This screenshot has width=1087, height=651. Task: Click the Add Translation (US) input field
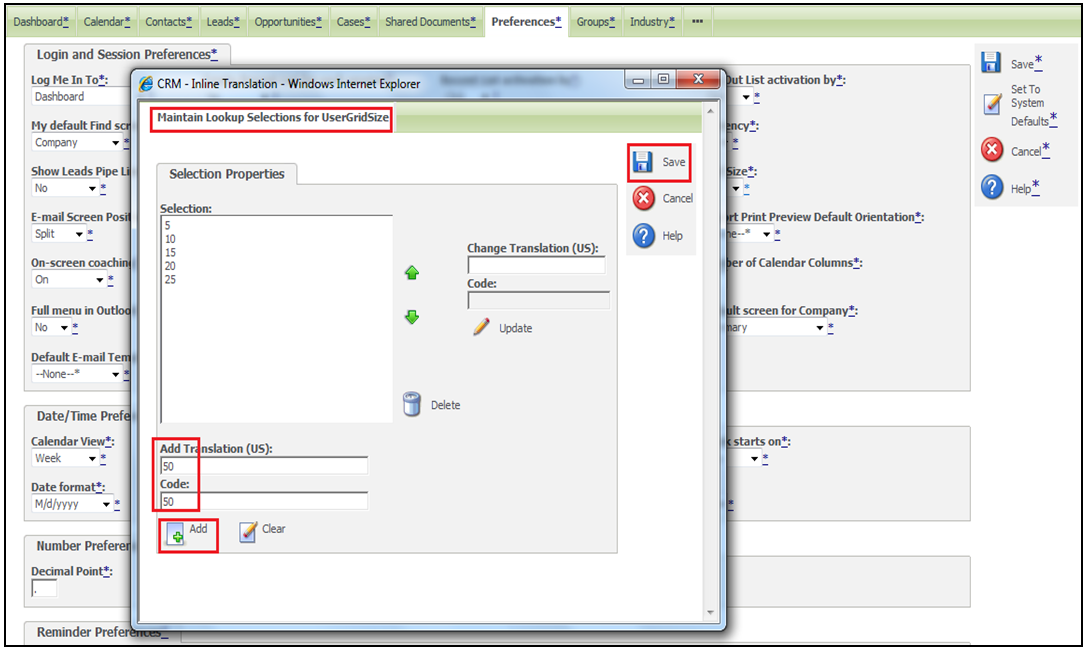pos(263,466)
